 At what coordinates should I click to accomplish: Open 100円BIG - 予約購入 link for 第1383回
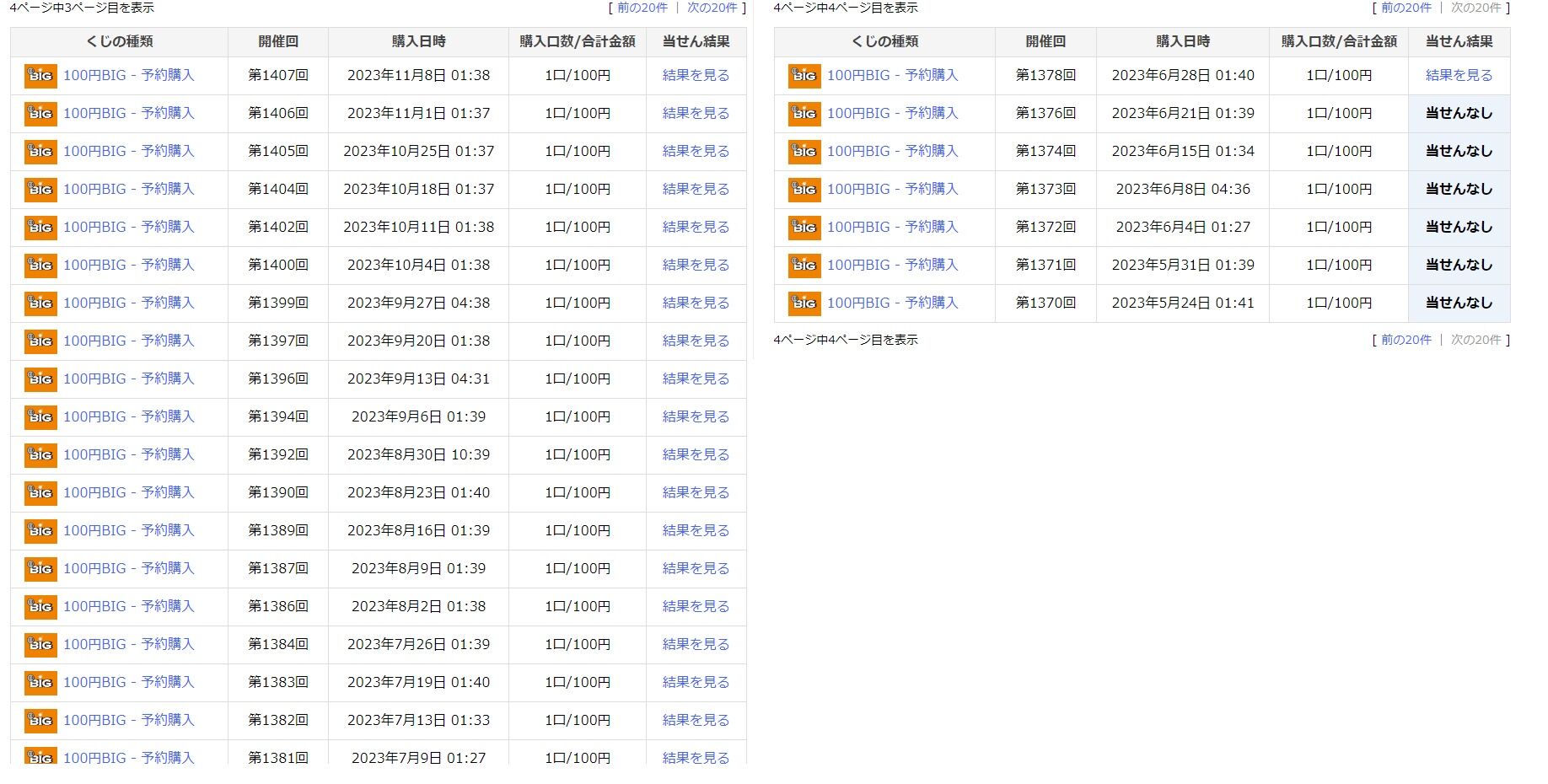click(x=129, y=682)
